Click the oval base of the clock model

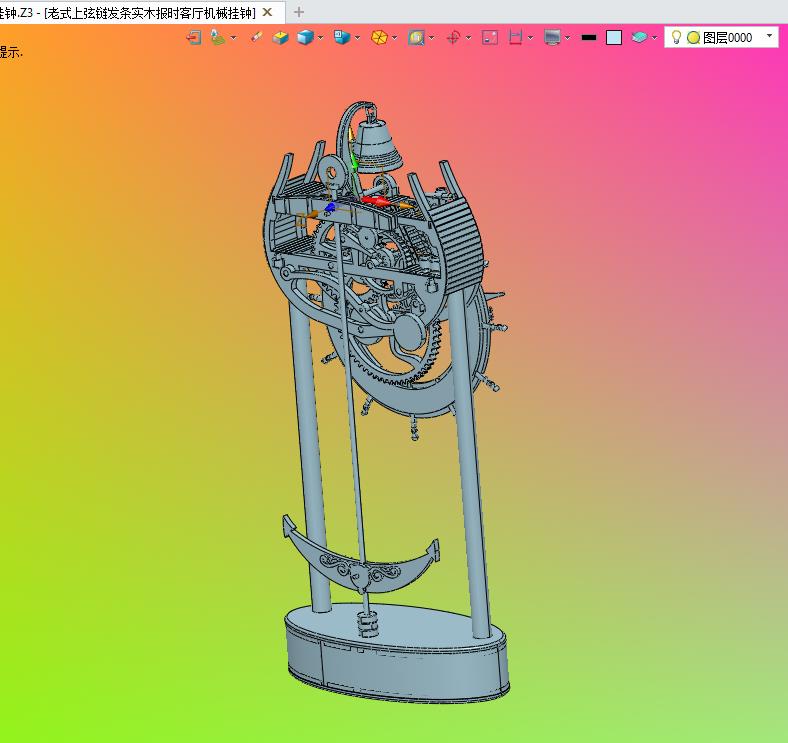(x=397, y=654)
